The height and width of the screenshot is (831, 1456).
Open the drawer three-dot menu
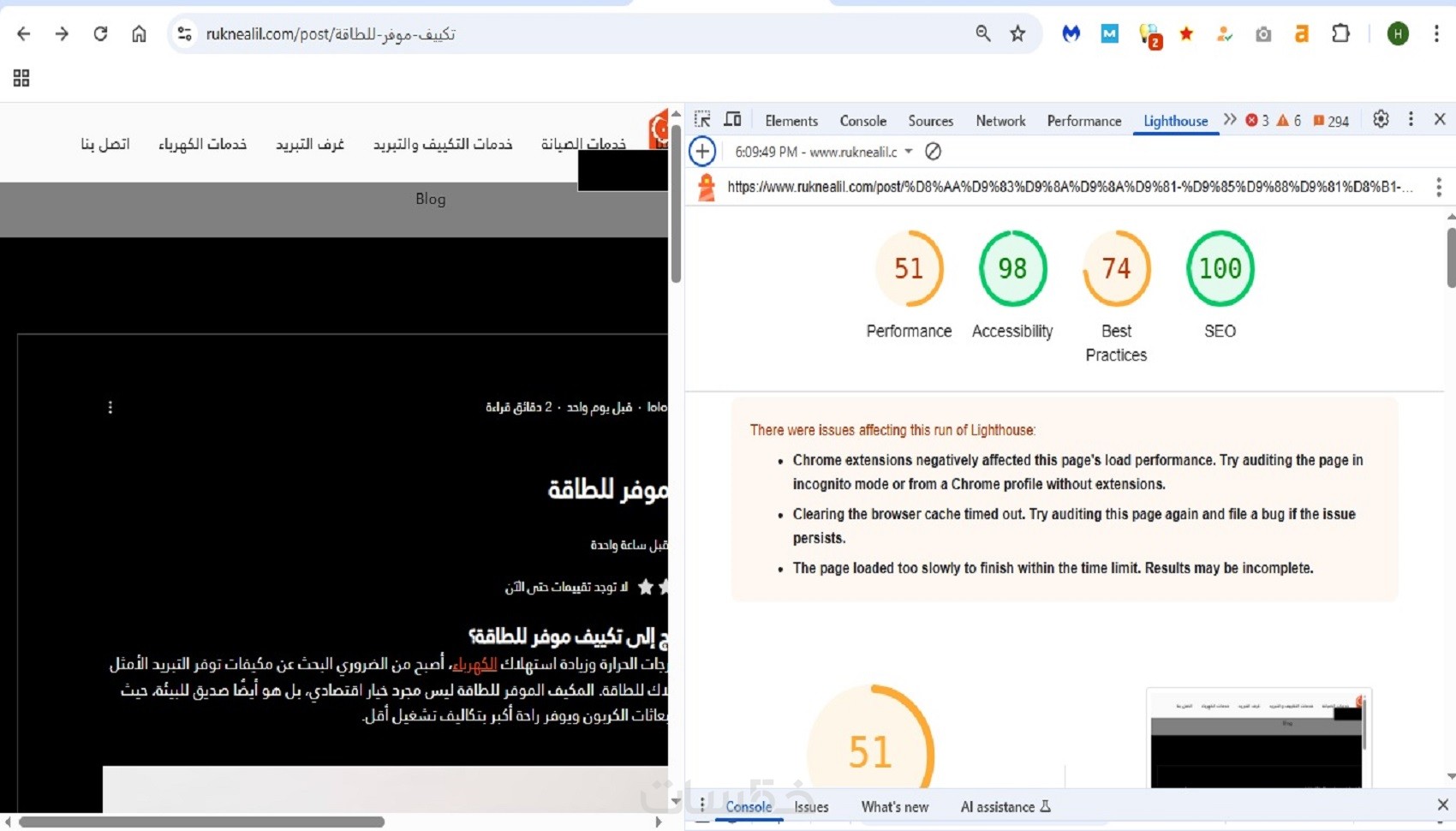pyautogui.click(x=702, y=804)
